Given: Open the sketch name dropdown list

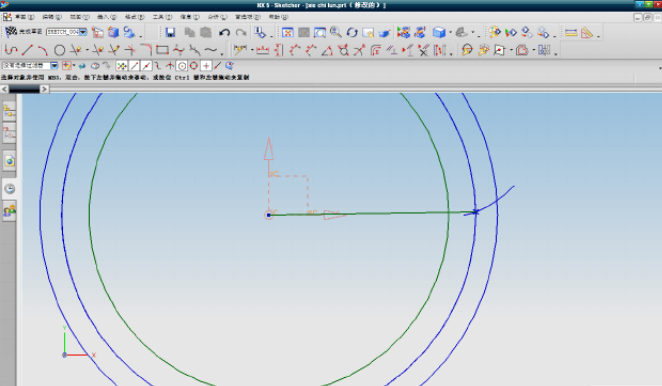Looking at the screenshot, I should click(x=83, y=32).
